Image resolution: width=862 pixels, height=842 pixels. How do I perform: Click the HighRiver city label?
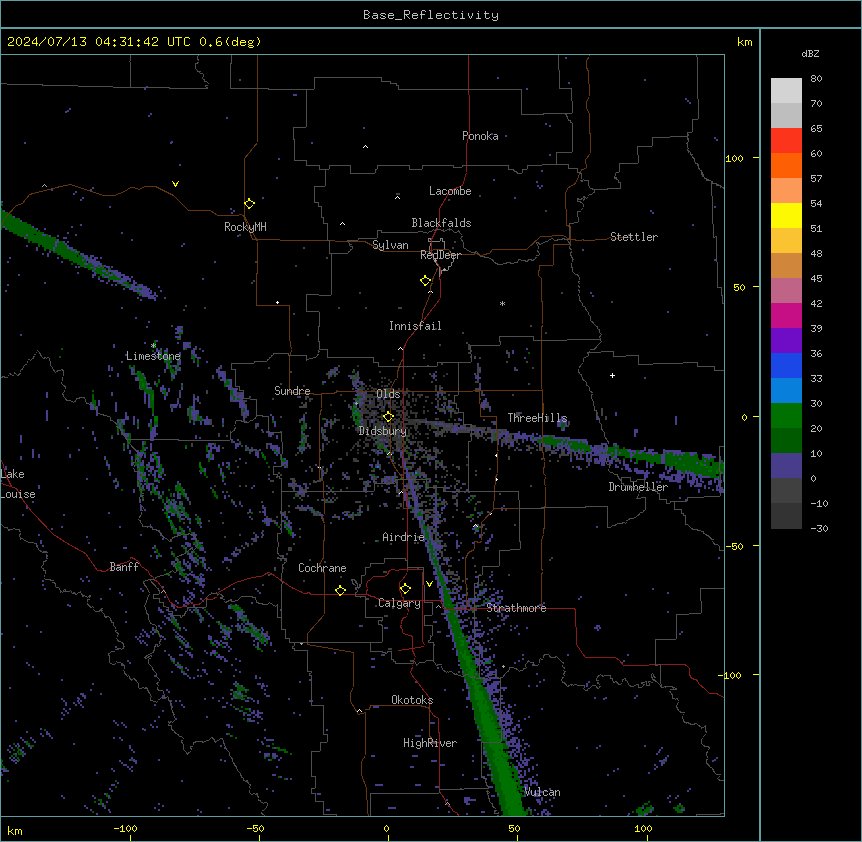pos(430,743)
